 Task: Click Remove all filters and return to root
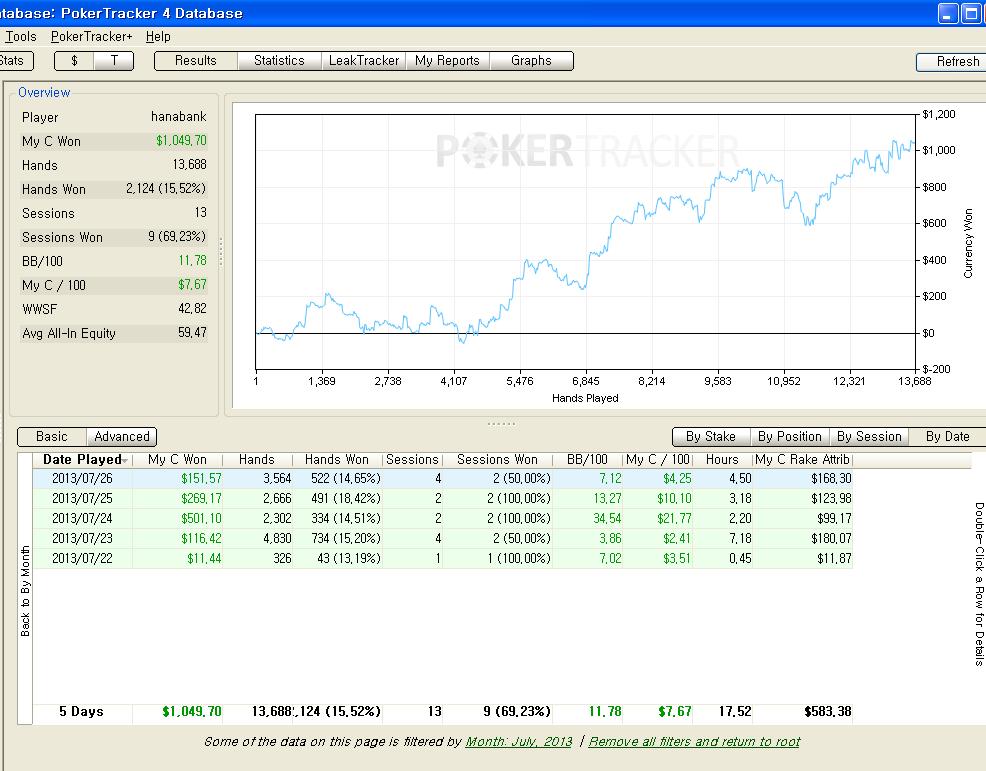(694, 741)
